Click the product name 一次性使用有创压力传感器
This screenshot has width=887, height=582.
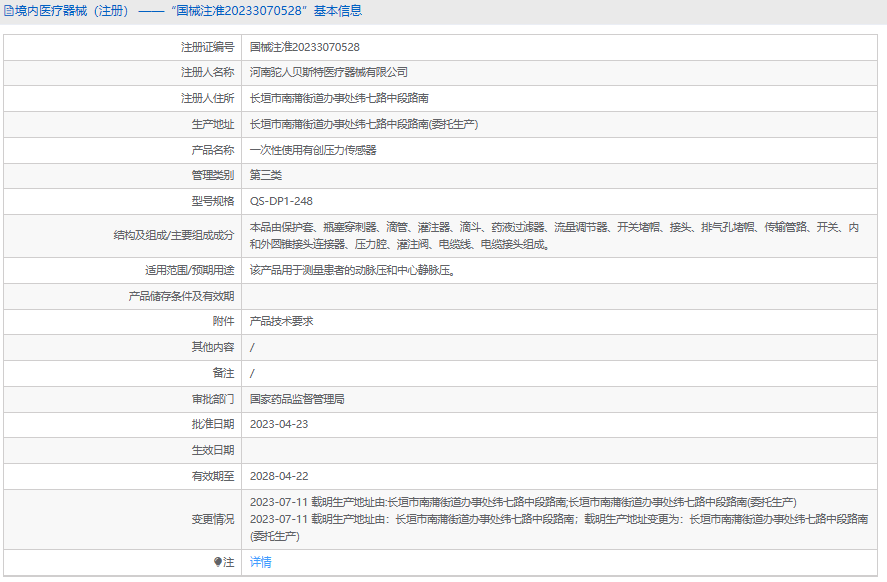pyautogui.click(x=313, y=151)
